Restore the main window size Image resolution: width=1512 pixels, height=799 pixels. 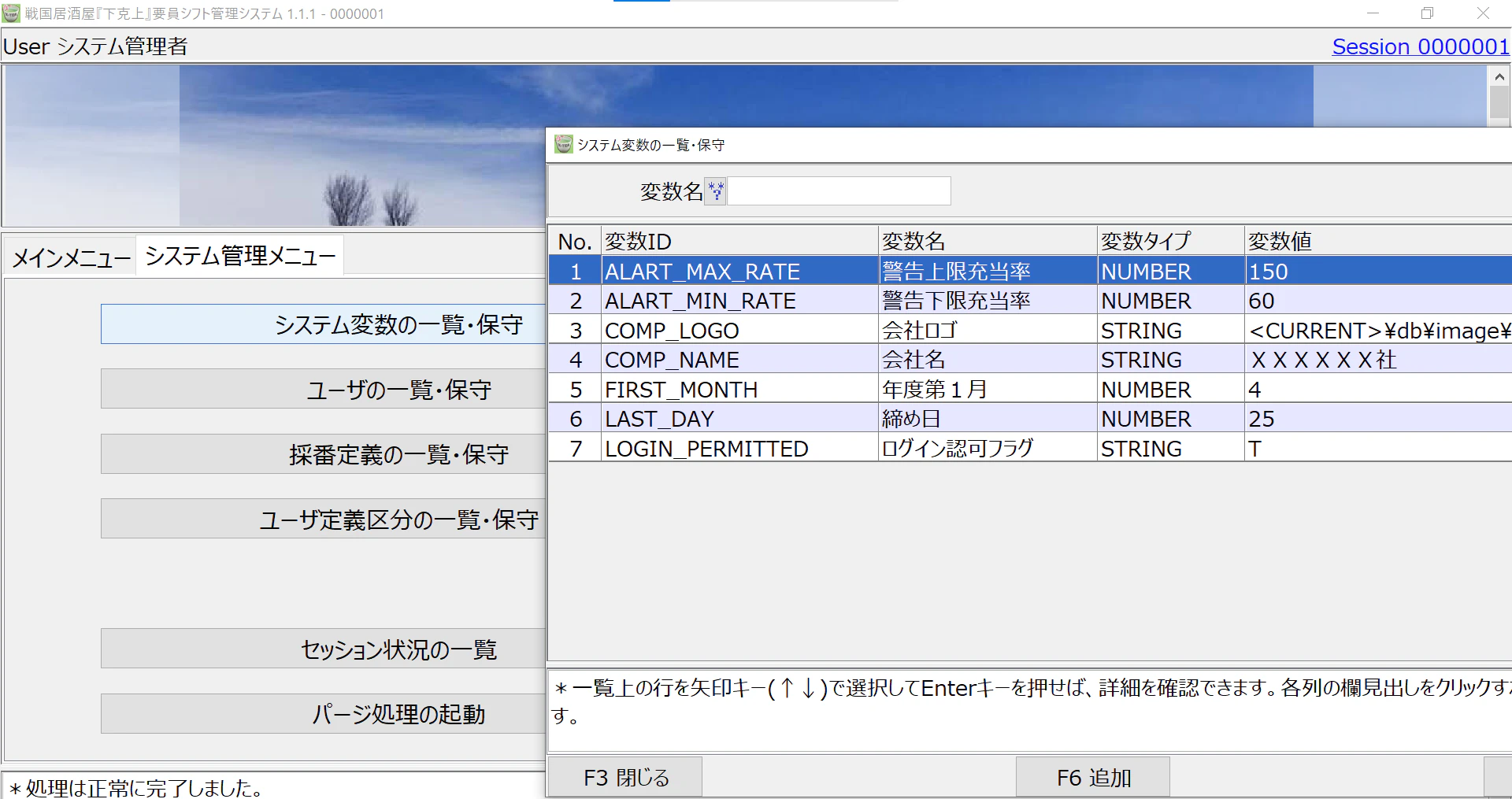[1427, 13]
